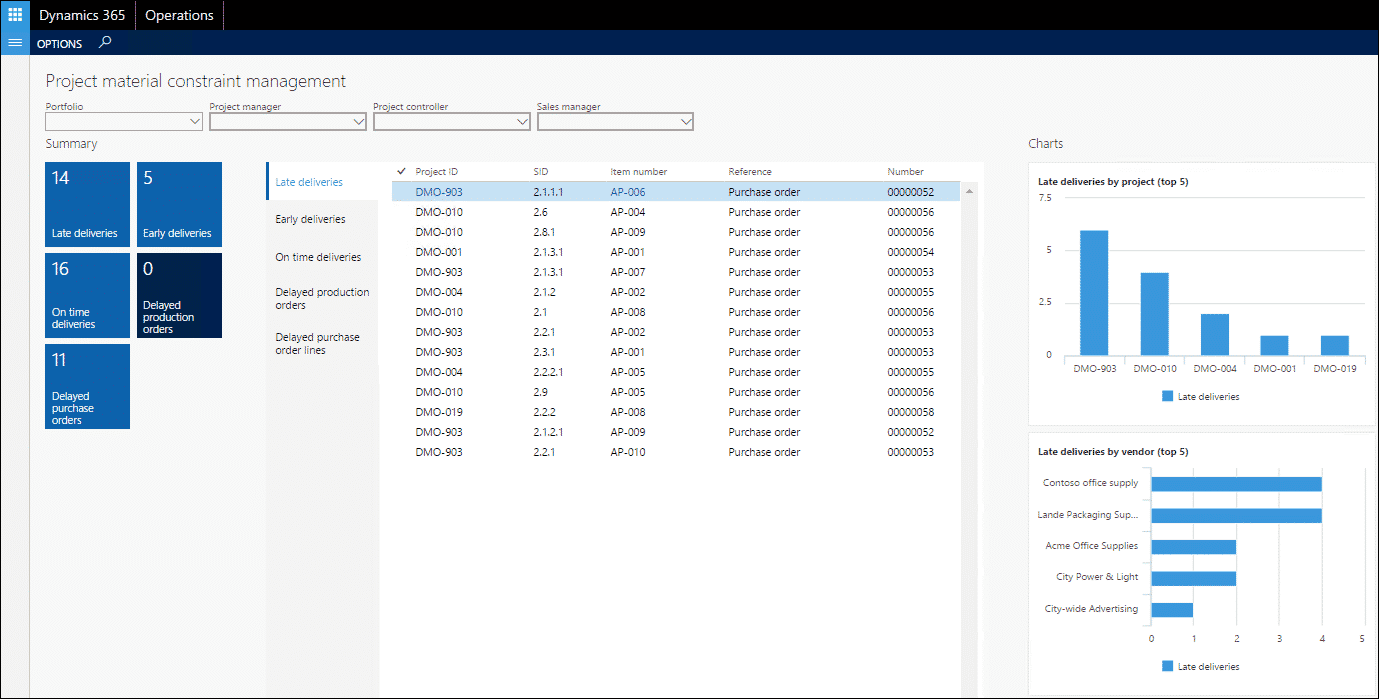Click the DMO-903 bar in the project chart
This screenshot has width=1379, height=699.
1094,293
